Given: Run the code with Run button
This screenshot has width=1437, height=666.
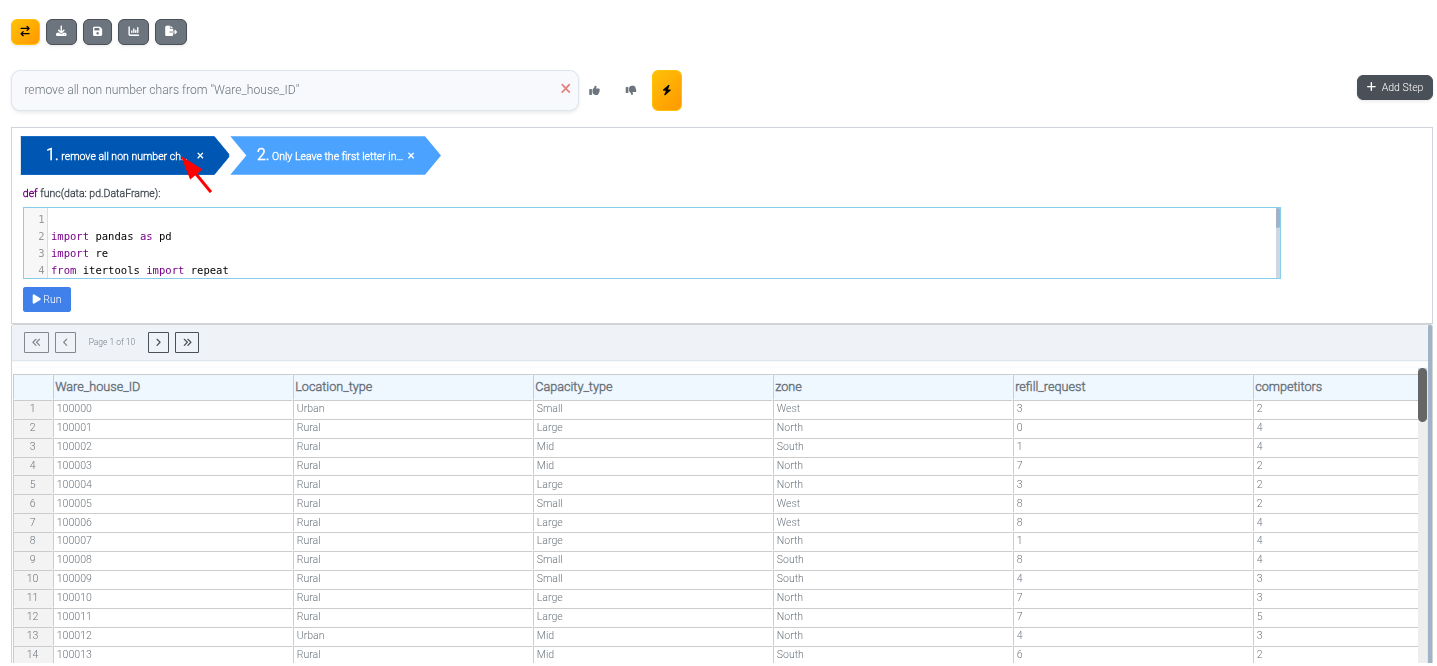Looking at the screenshot, I should [x=47, y=299].
